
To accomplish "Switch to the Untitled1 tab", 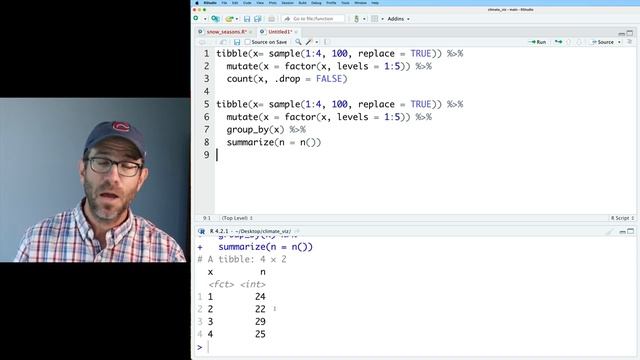I will pyautogui.click(x=280, y=32).
